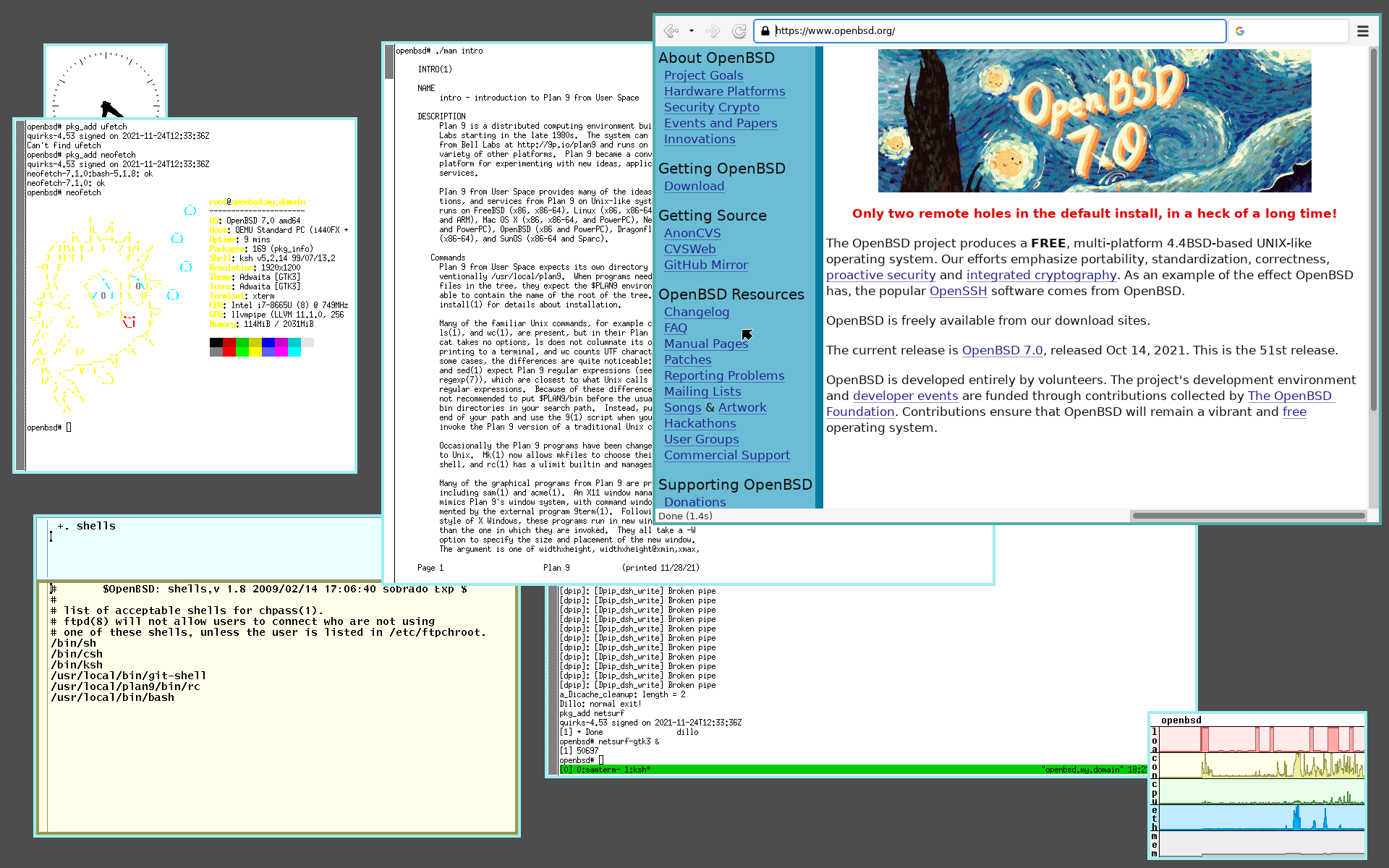Click the red swatch in neofetch palette
The width and height of the screenshot is (1389, 868).
tap(229, 347)
